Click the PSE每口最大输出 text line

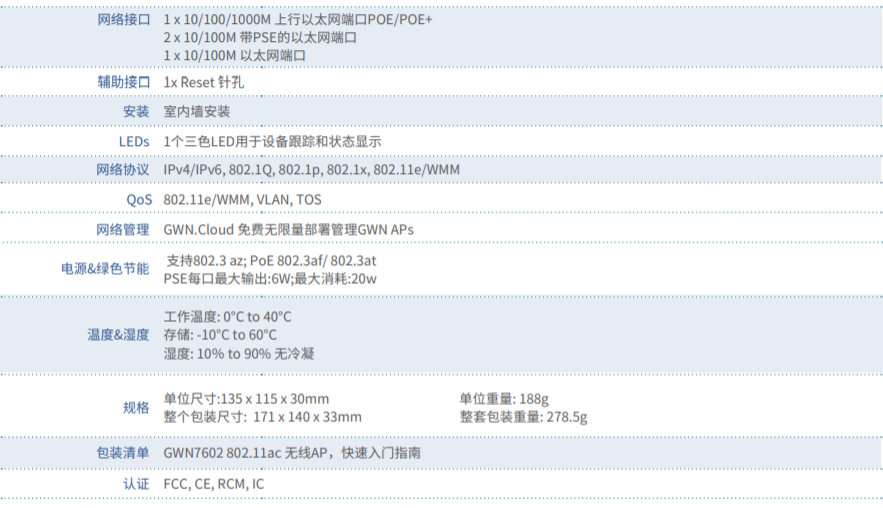pos(270,278)
